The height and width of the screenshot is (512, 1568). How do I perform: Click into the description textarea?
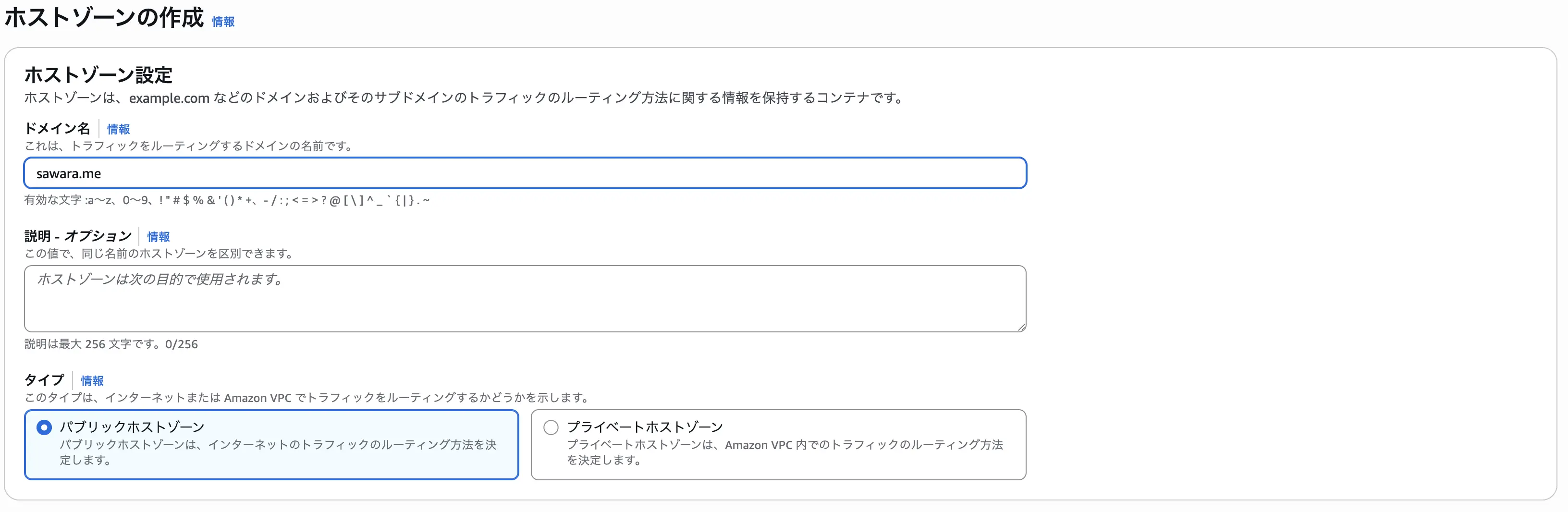click(x=525, y=298)
